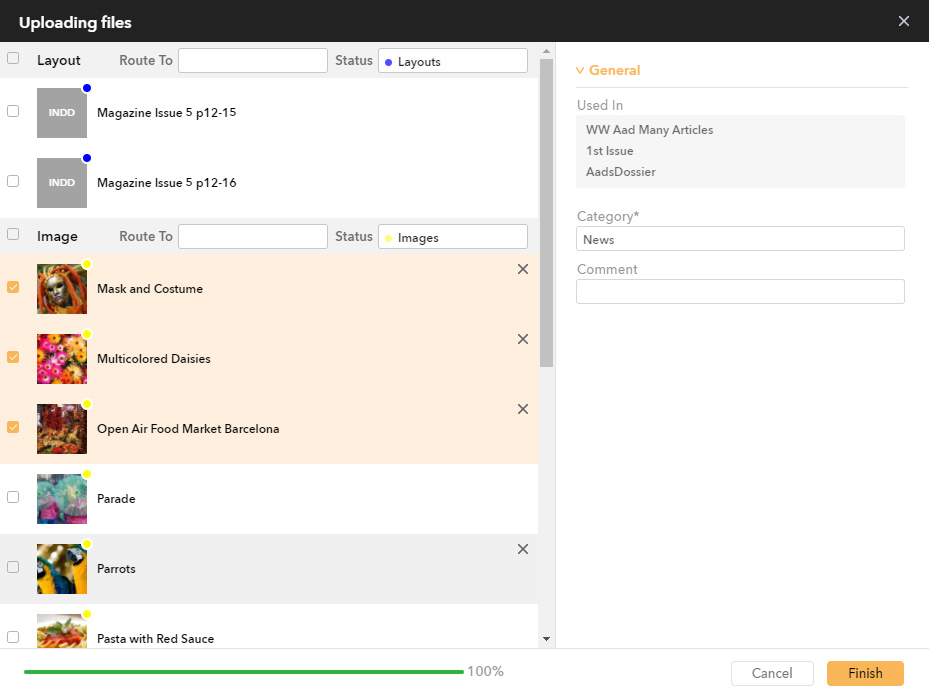
Task: Click the Comment input field
Action: point(740,291)
